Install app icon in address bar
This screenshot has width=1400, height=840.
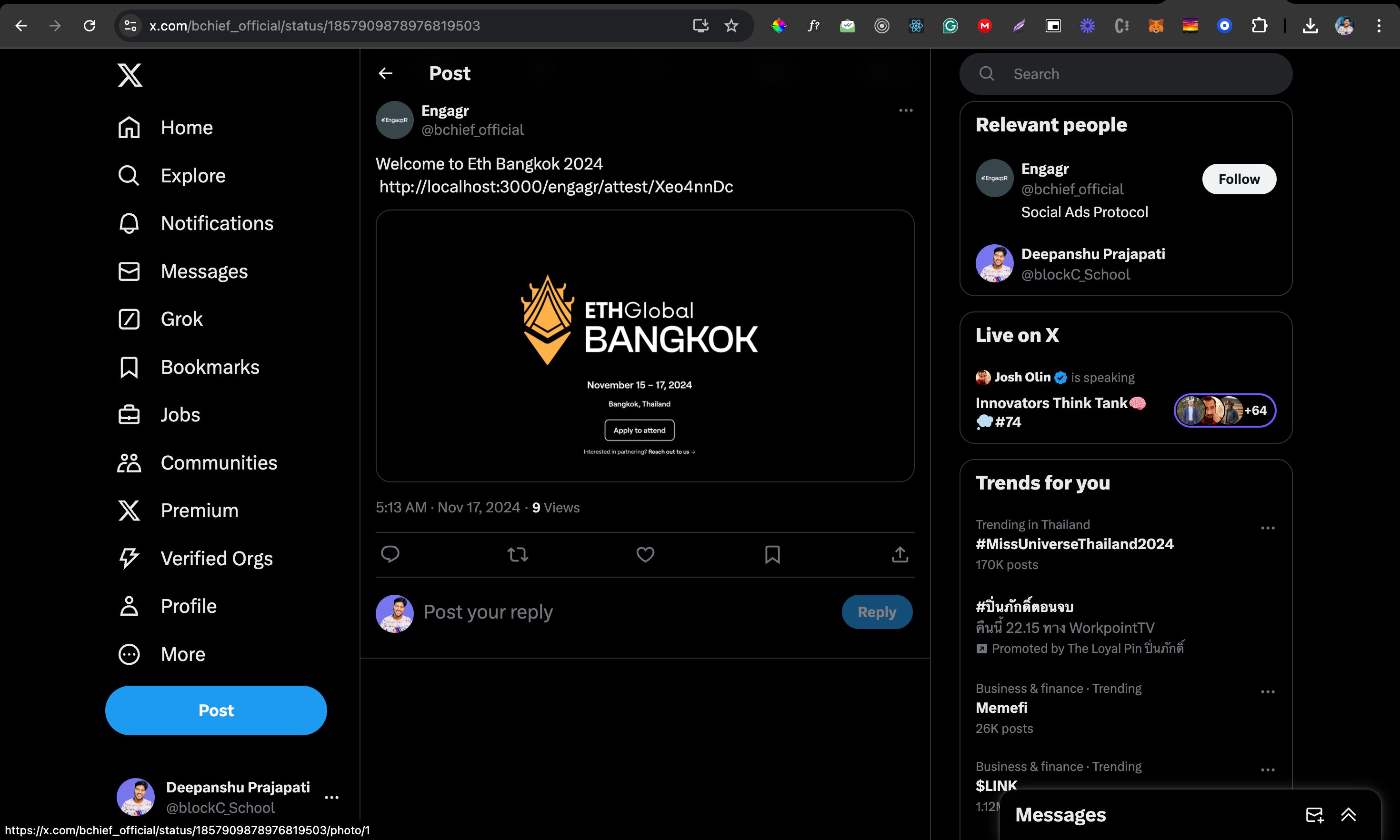(700, 25)
